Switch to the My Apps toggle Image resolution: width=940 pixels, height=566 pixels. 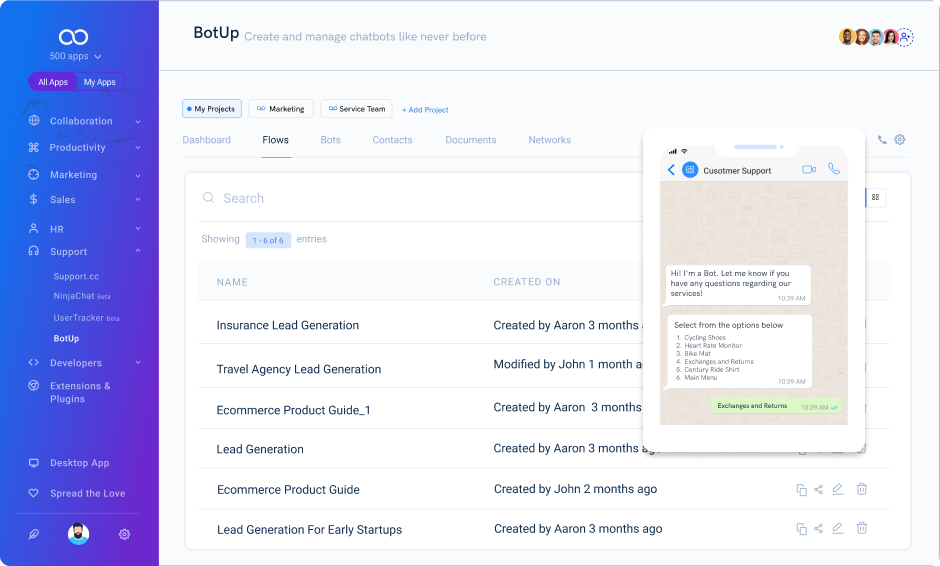[99, 82]
